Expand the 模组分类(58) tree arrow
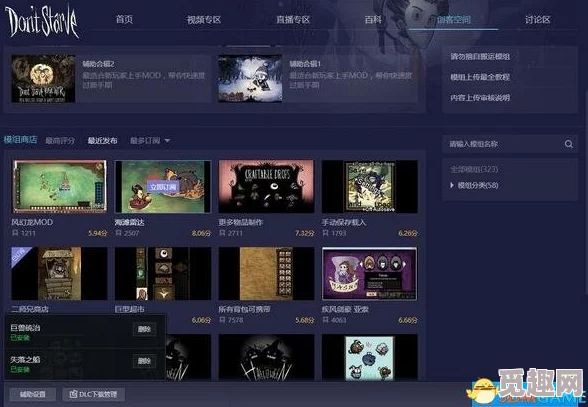This screenshot has height=407, width=588. pyautogui.click(x=452, y=185)
